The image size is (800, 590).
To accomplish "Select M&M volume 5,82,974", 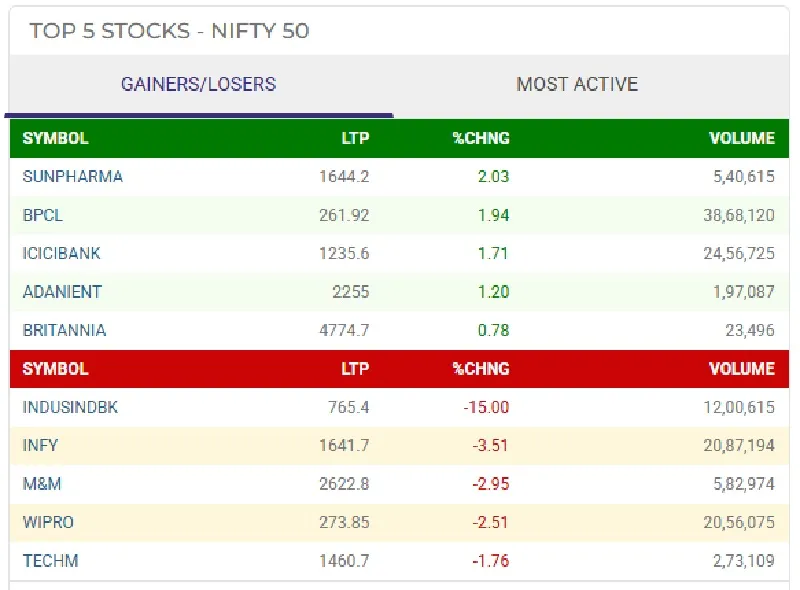I will tap(744, 484).
